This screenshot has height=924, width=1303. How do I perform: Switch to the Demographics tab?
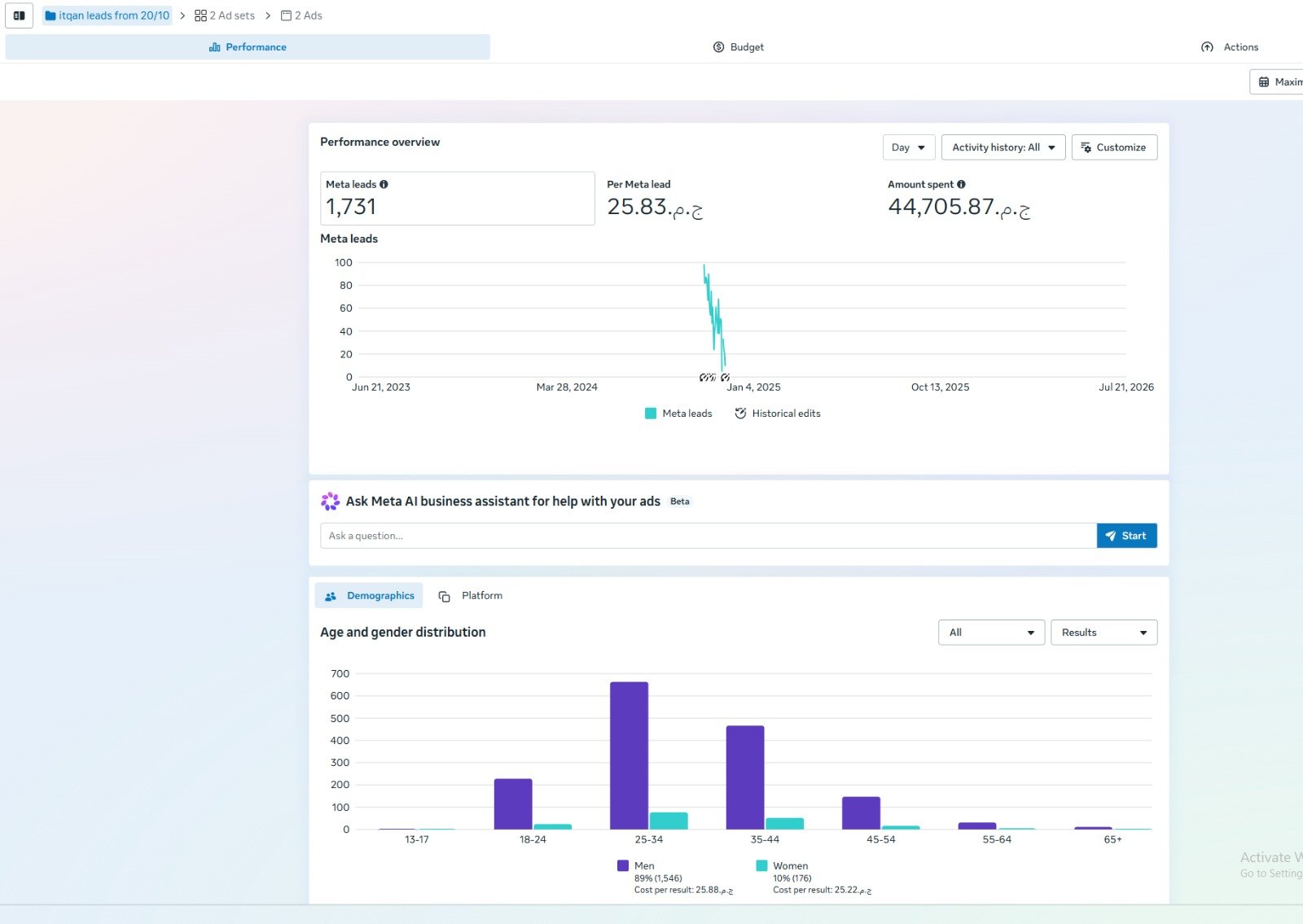point(369,596)
